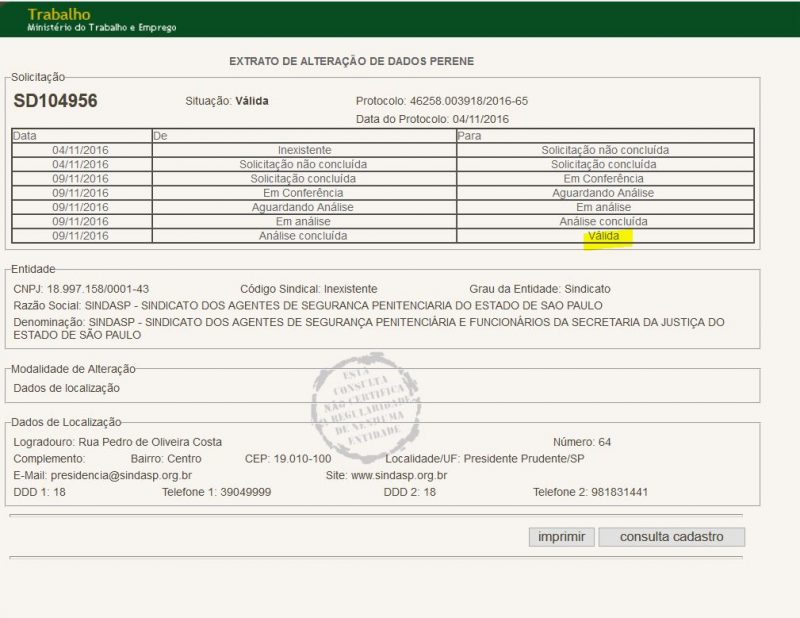The height and width of the screenshot is (618, 800).
Task: Click DDD 2: 18
Action: (x=410, y=492)
